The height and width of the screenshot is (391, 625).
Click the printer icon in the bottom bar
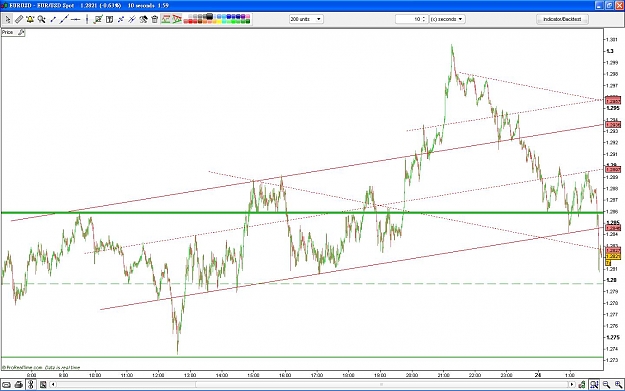(18, 385)
